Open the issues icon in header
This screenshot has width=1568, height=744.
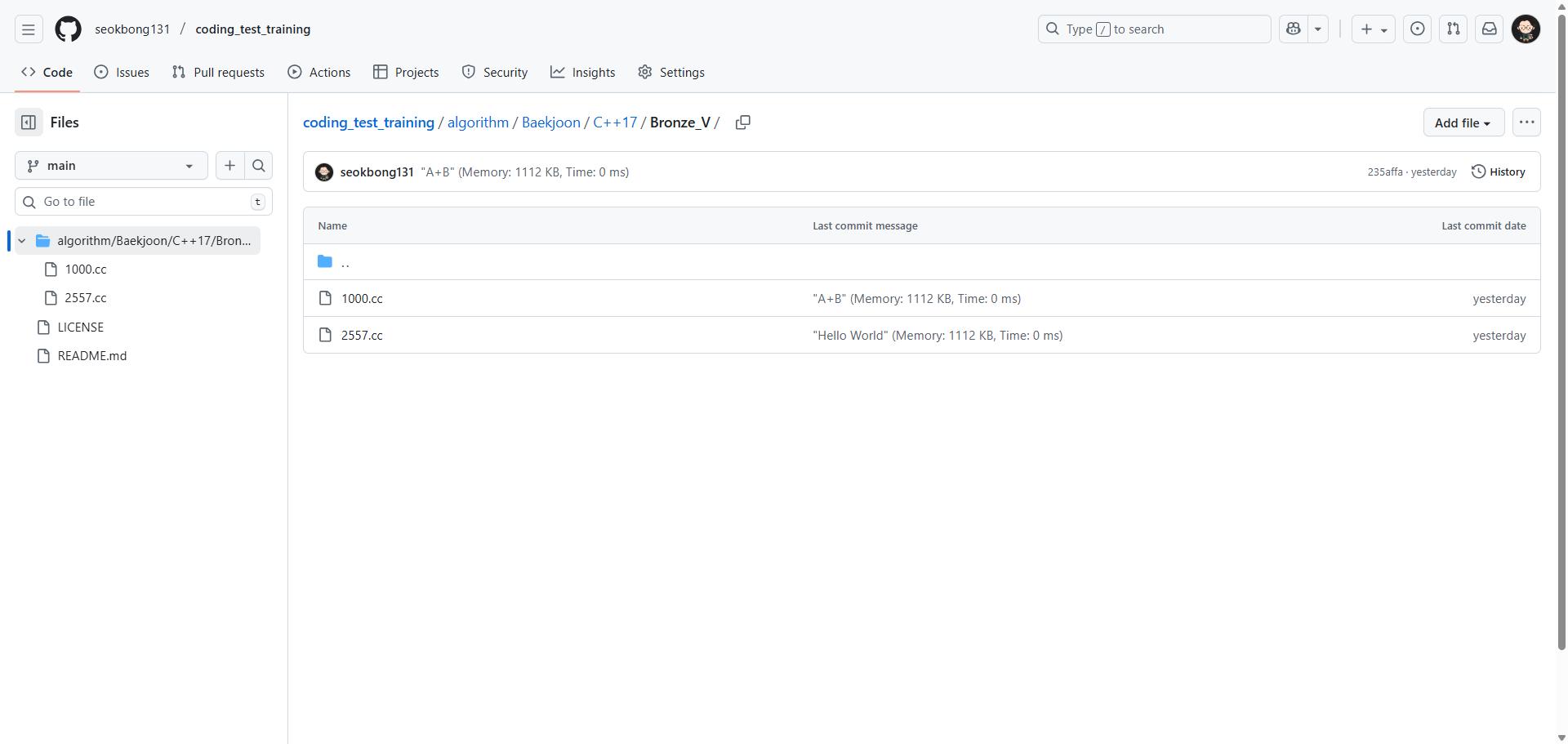(x=1417, y=29)
